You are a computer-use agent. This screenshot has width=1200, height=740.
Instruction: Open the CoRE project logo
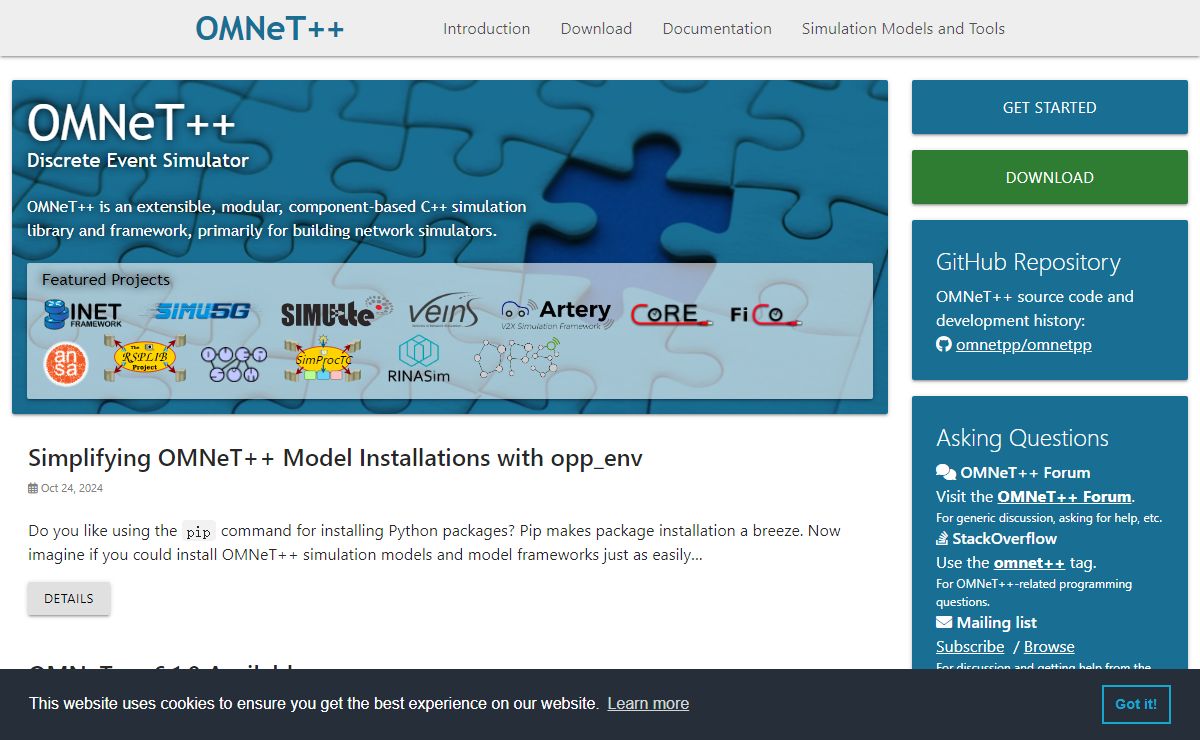[671, 314]
